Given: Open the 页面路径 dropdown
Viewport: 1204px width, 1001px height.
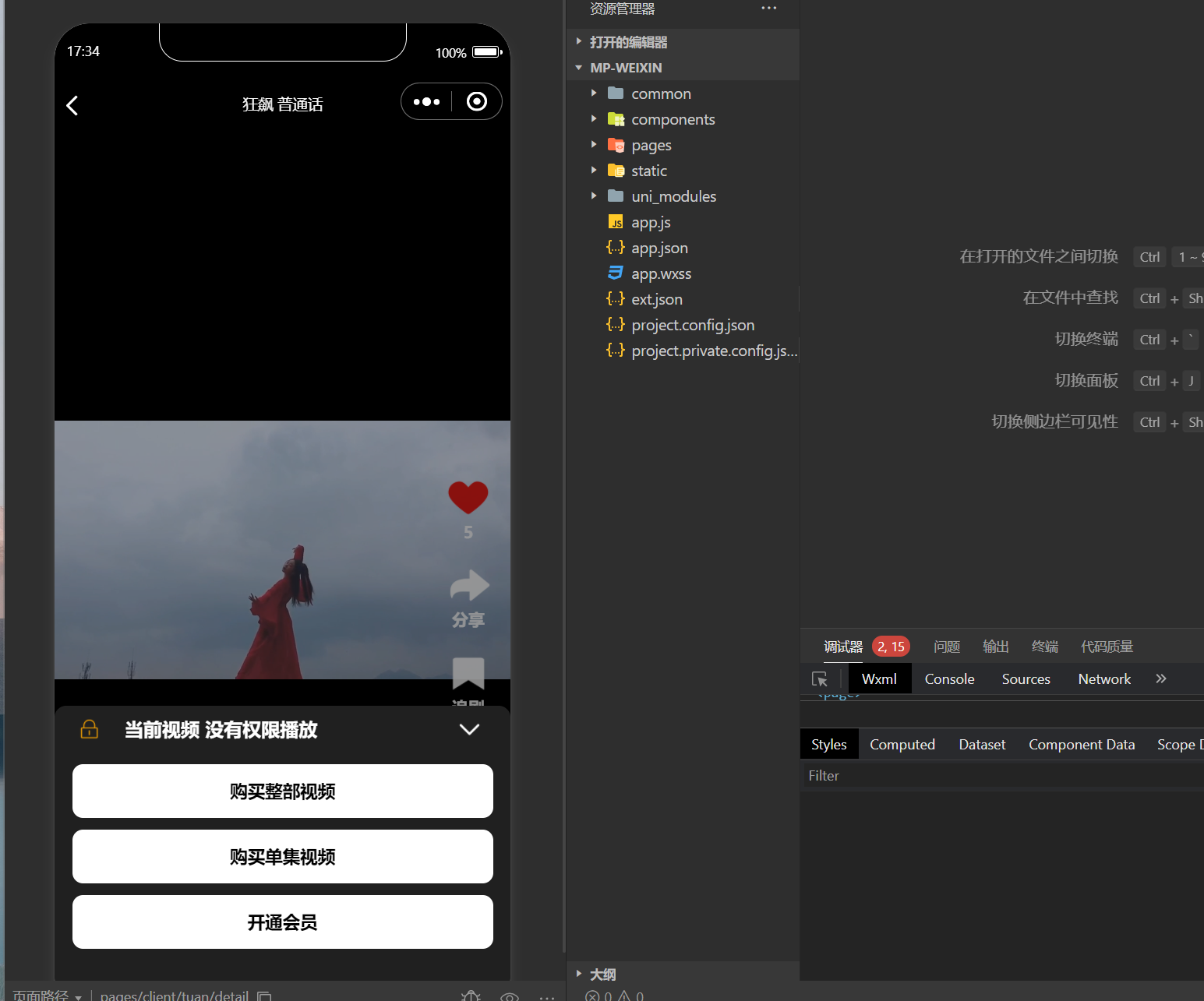Looking at the screenshot, I should (x=47, y=996).
